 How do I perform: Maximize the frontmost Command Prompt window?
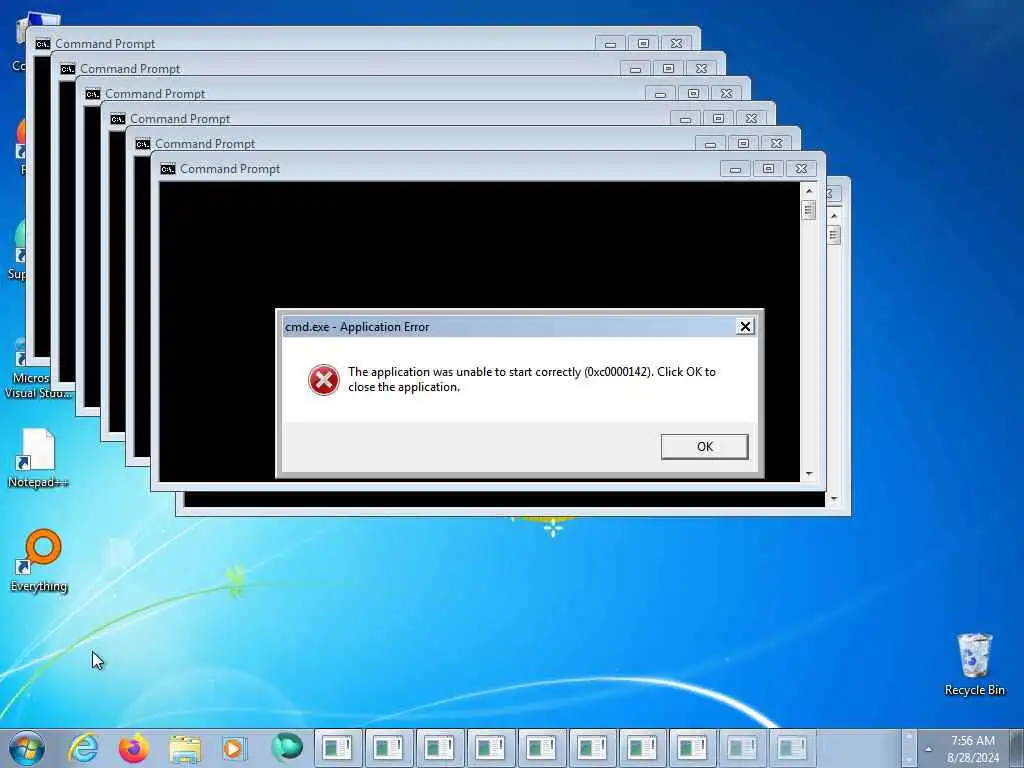tap(768, 169)
